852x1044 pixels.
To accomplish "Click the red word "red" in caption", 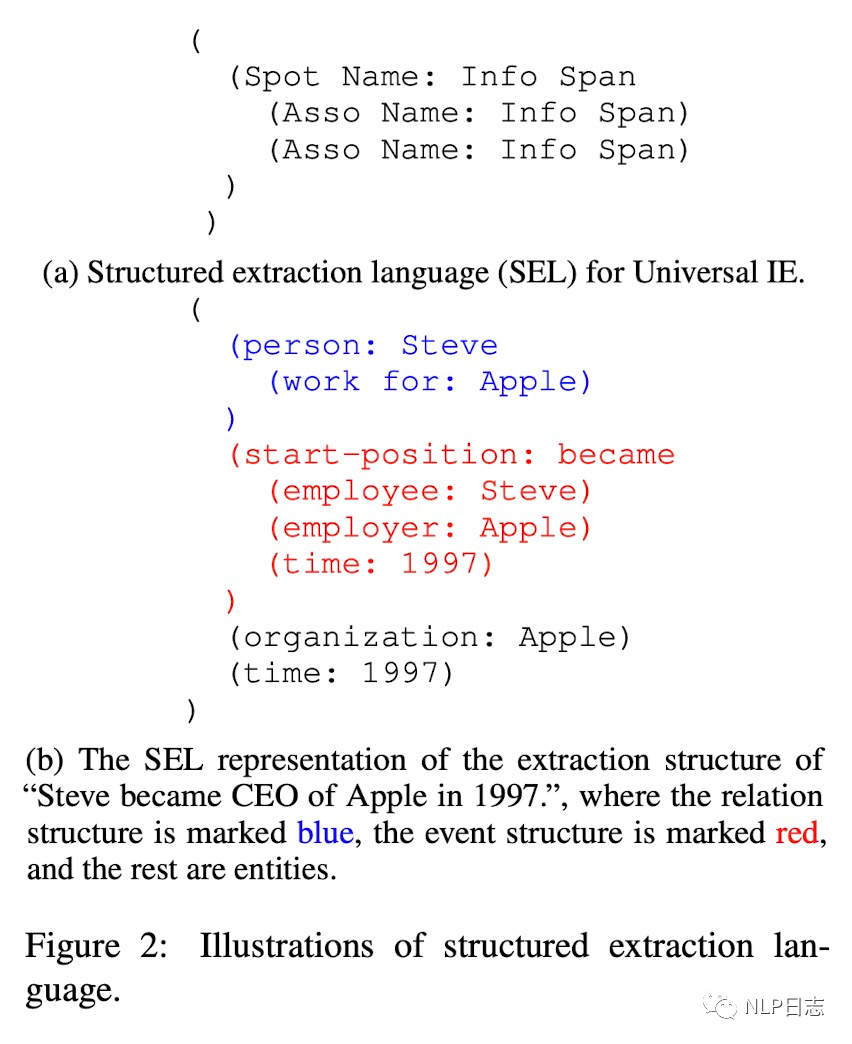I will point(797,833).
